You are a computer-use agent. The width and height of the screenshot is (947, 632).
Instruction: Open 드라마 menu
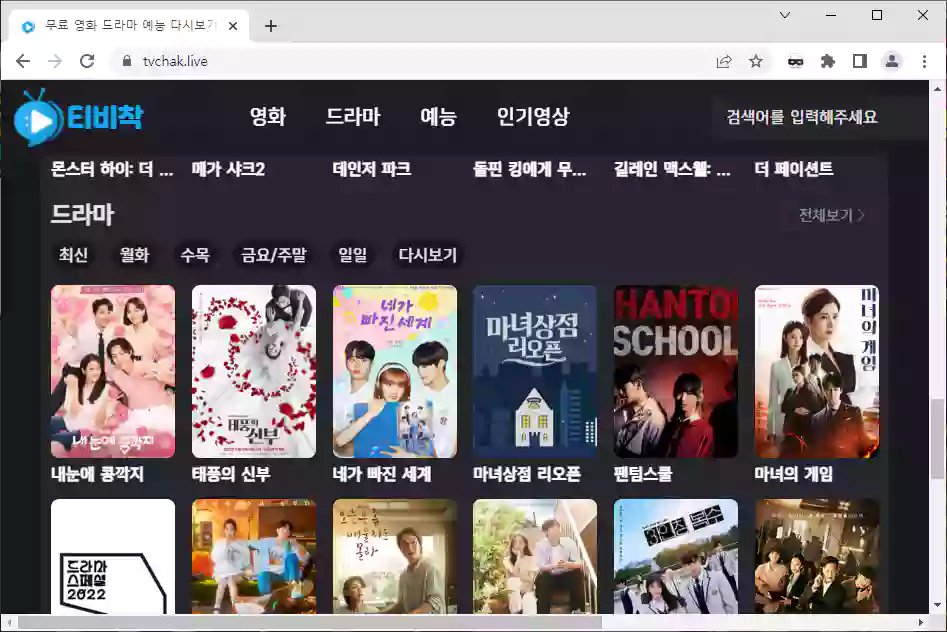click(353, 117)
